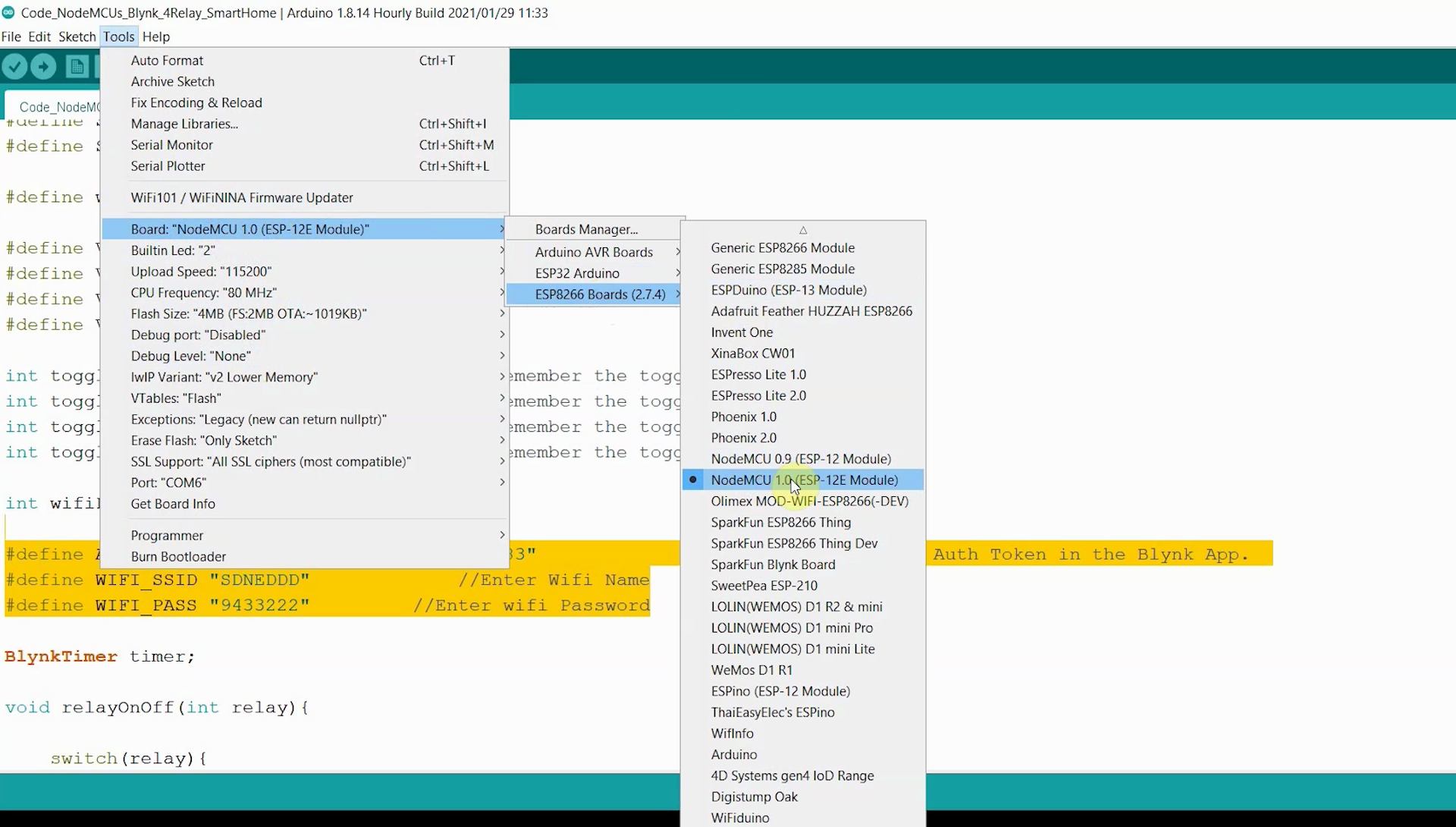The height and width of the screenshot is (827, 1456).
Task: Open the Help menu
Action: coord(156,36)
